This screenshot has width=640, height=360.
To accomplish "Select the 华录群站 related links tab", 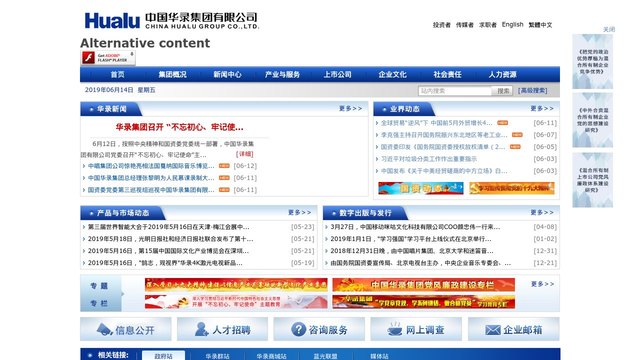I will 217,356.
